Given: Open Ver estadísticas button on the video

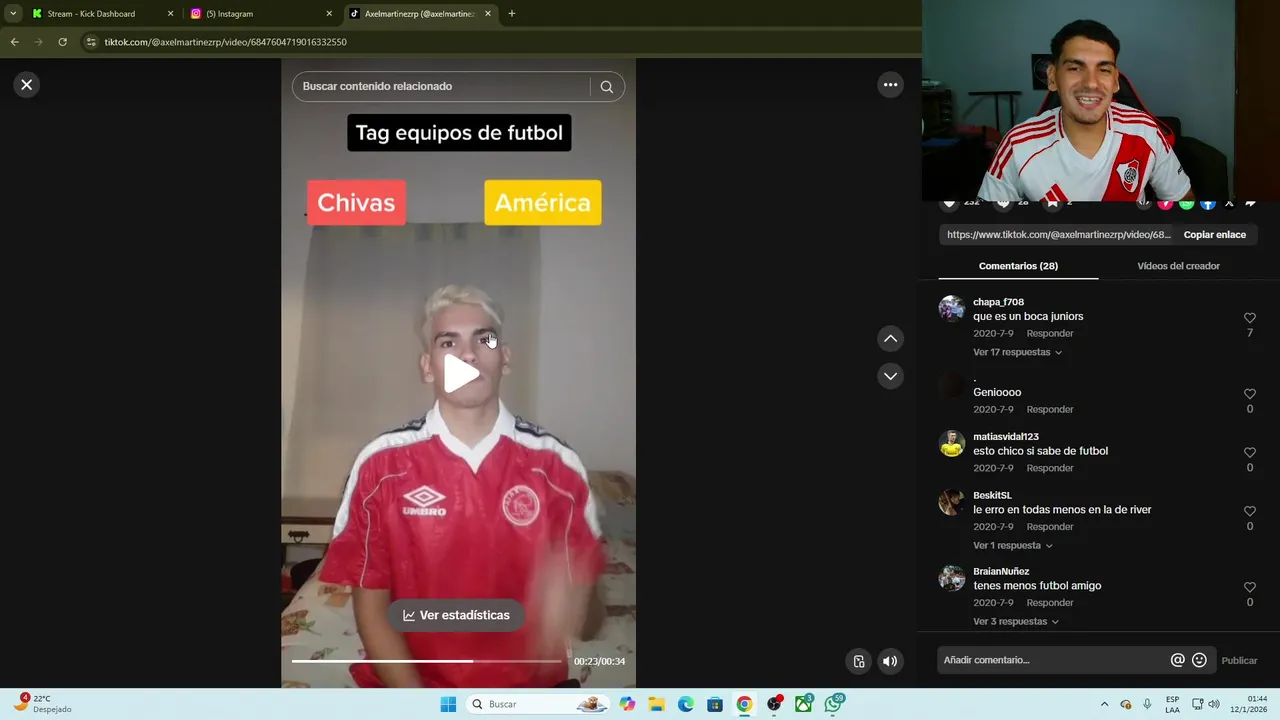Looking at the screenshot, I should tap(456, 615).
